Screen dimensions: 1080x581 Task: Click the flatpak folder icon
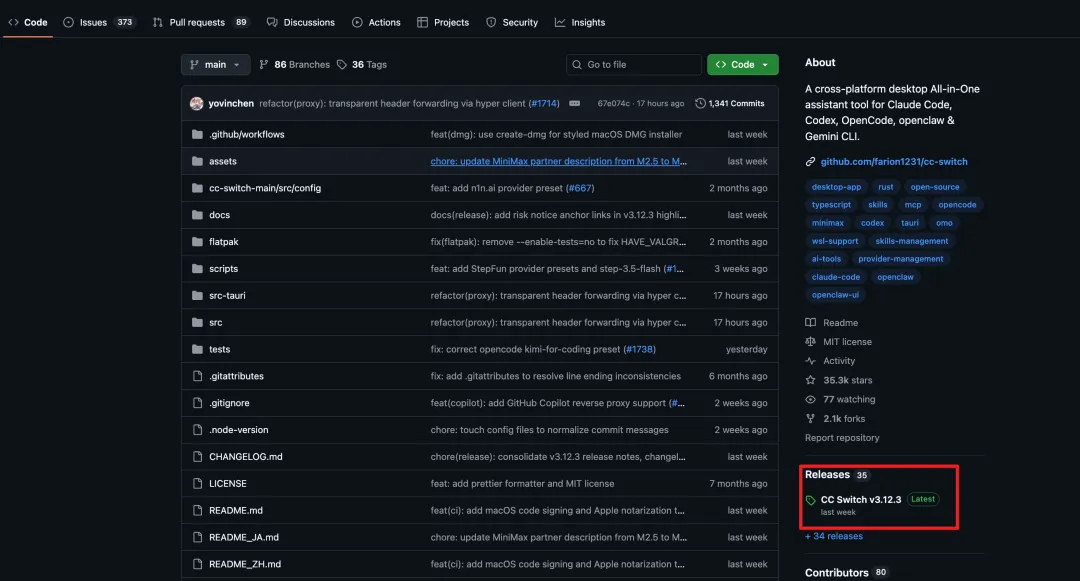point(197,242)
